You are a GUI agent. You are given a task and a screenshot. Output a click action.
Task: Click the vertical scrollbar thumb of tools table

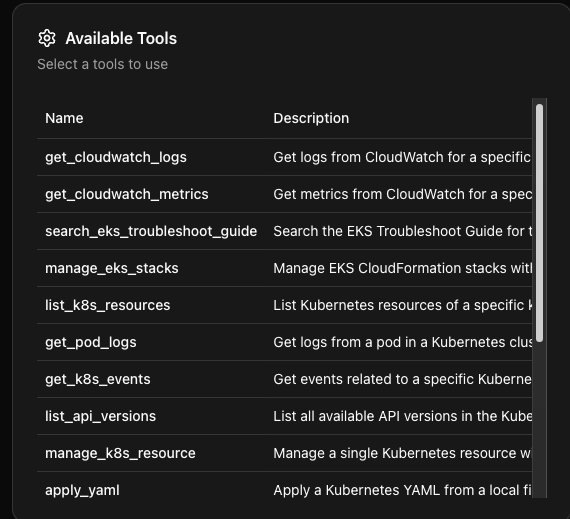[539, 223]
